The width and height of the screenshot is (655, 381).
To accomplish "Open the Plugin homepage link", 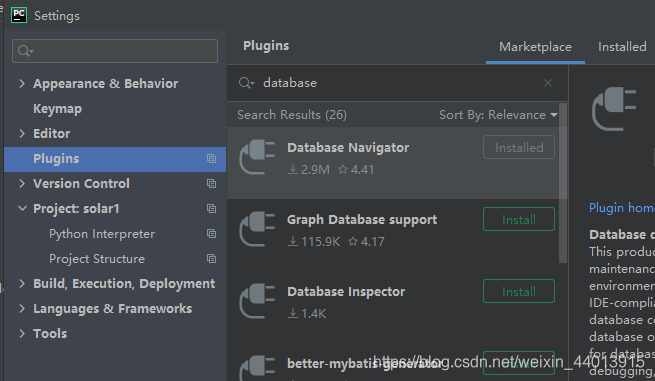I will 622,208.
